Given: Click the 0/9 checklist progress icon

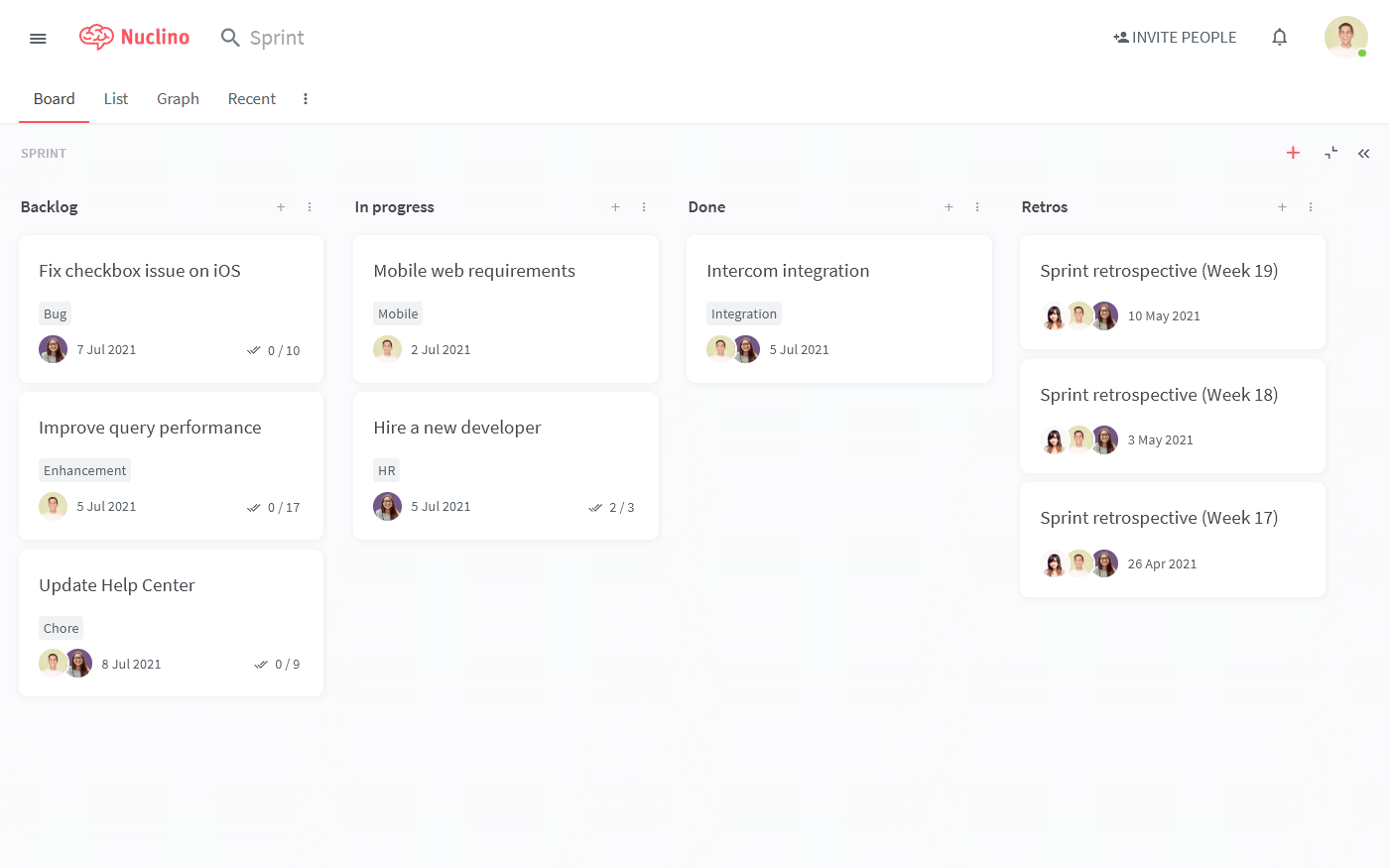Looking at the screenshot, I should [x=261, y=665].
